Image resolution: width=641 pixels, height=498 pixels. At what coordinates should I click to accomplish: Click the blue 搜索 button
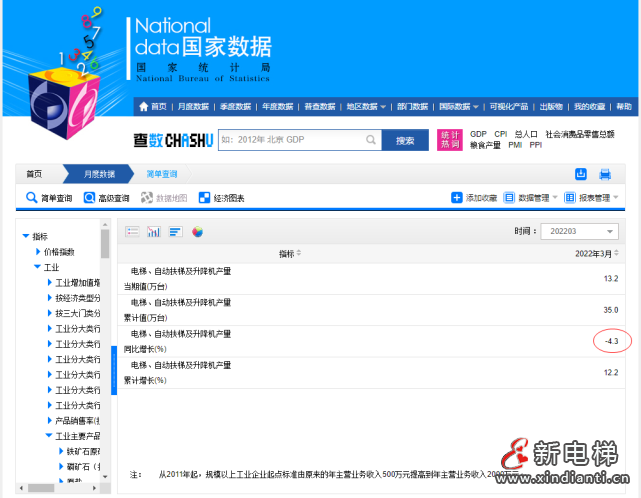point(405,140)
